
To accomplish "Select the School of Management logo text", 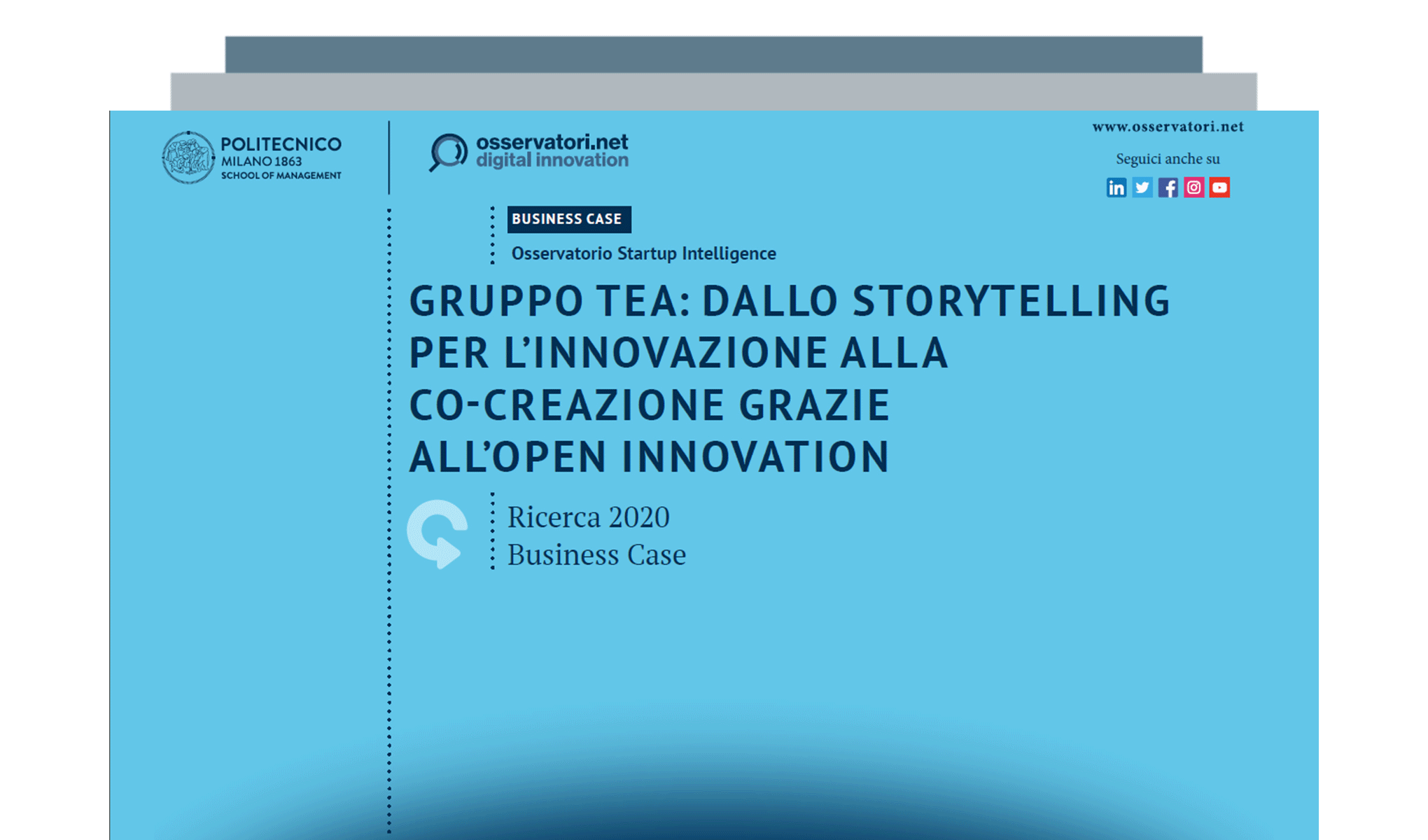I will [281, 176].
